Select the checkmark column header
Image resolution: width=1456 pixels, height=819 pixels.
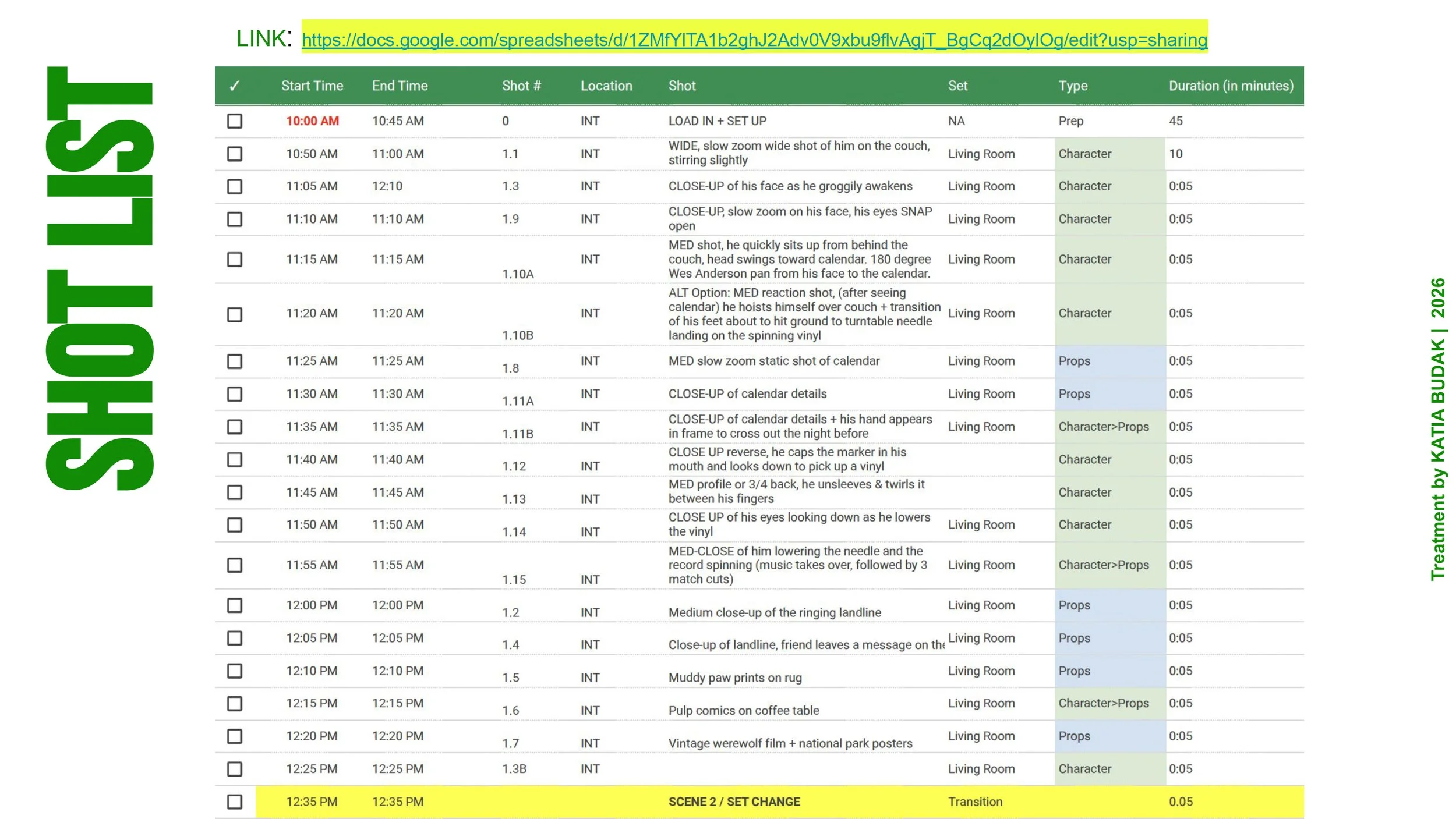click(233, 86)
